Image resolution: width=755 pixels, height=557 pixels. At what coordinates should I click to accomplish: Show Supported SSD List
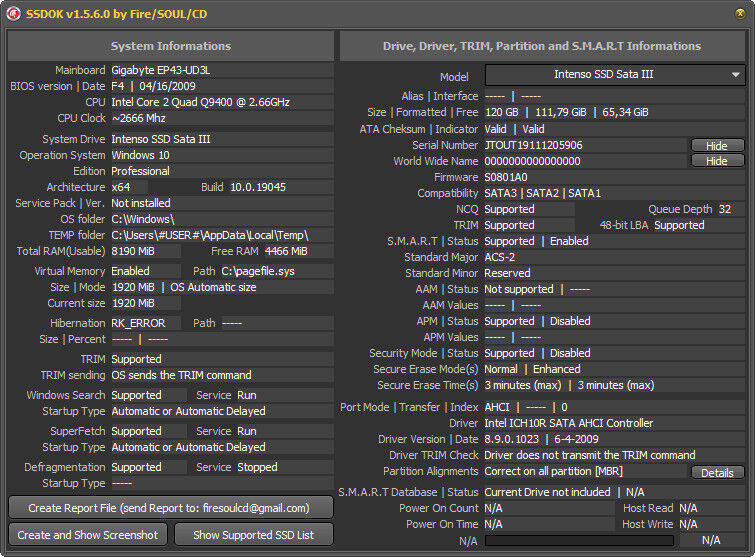pyautogui.click(x=253, y=535)
